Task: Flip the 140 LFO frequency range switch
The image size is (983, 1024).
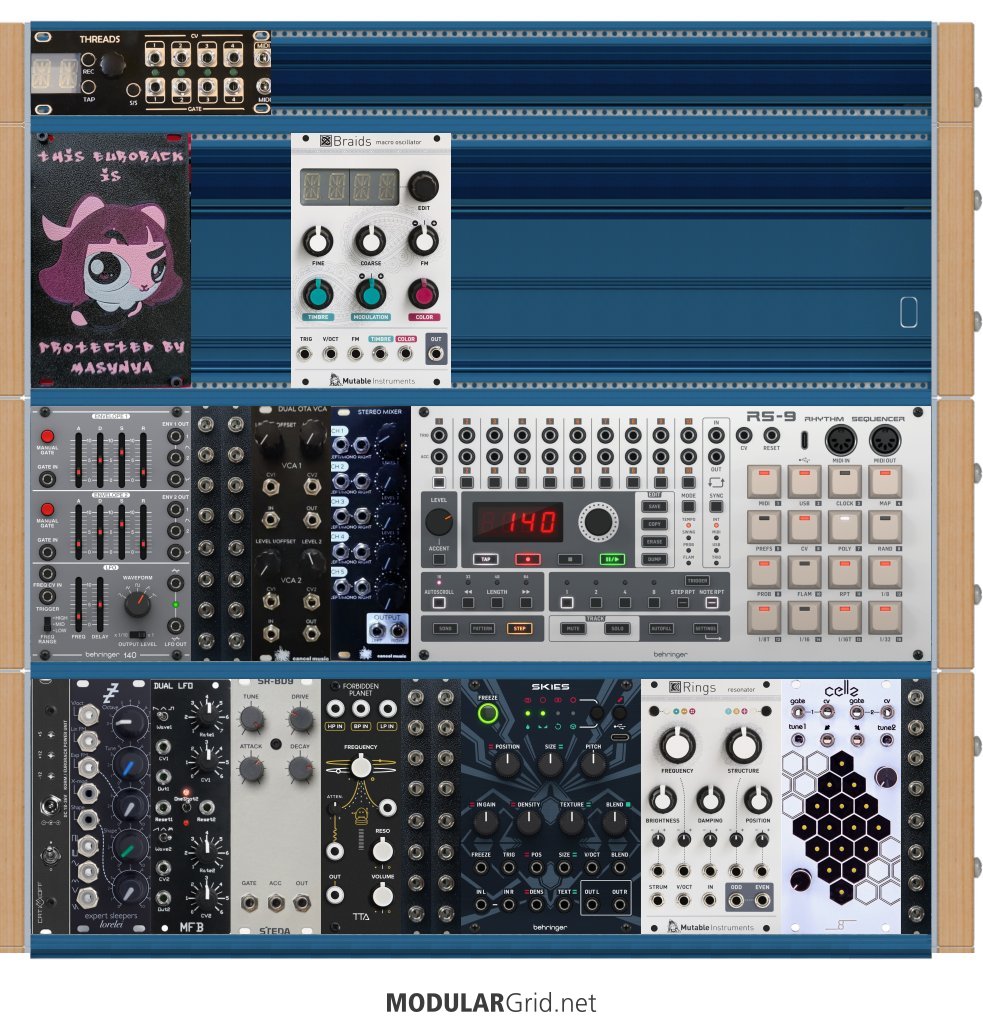Action: pos(47,622)
